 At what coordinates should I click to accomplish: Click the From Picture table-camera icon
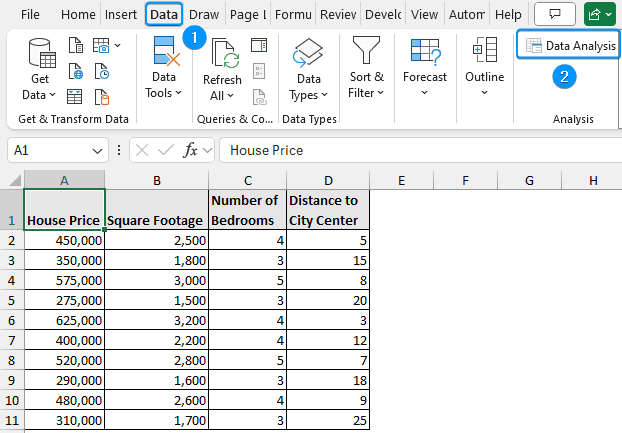coord(101,46)
